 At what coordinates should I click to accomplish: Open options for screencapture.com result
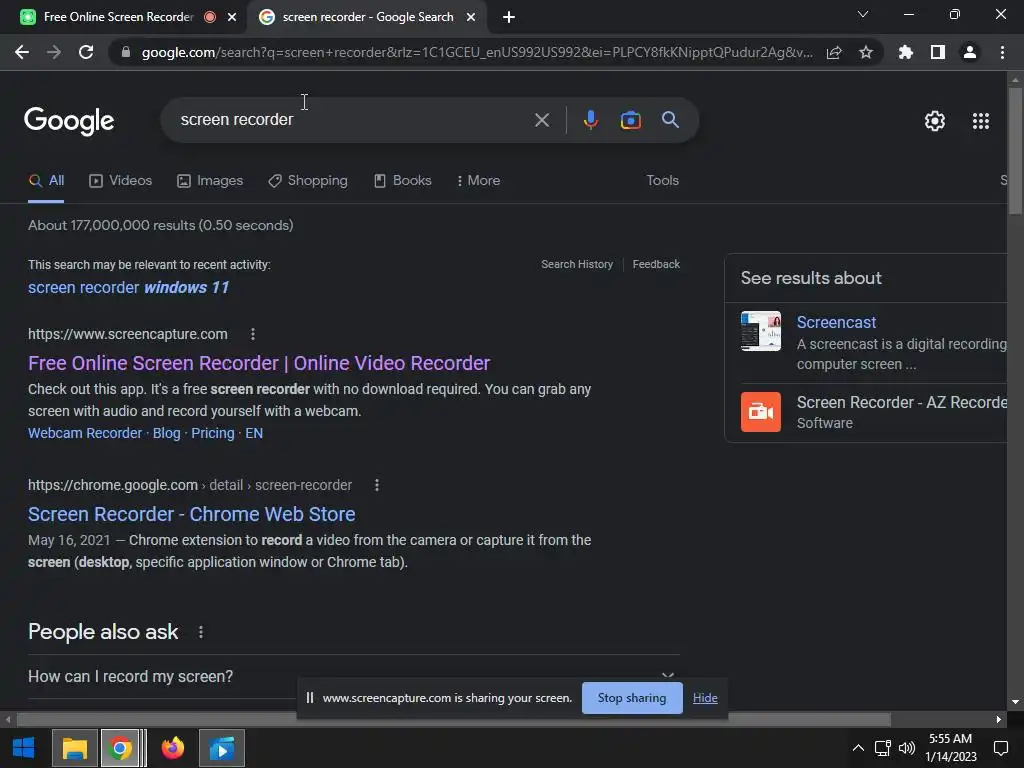pyautogui.click(x=253, y=334)
